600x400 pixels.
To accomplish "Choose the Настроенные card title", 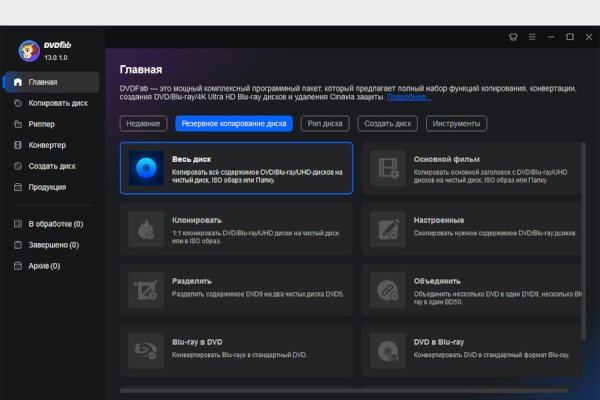I will pyautogui.click(x=439, y=220).
